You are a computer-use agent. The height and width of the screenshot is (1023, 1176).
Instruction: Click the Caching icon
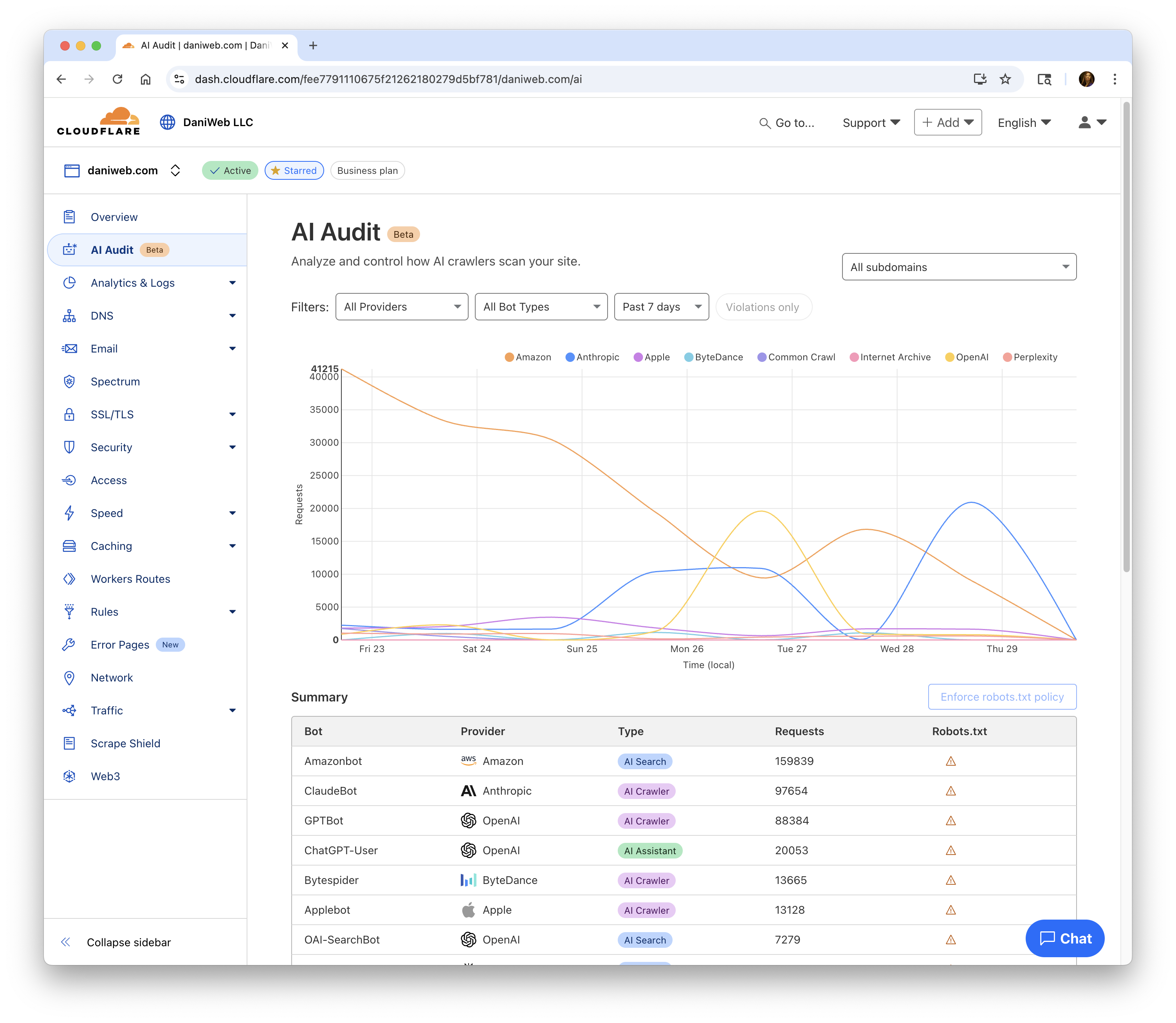(70, 546)
